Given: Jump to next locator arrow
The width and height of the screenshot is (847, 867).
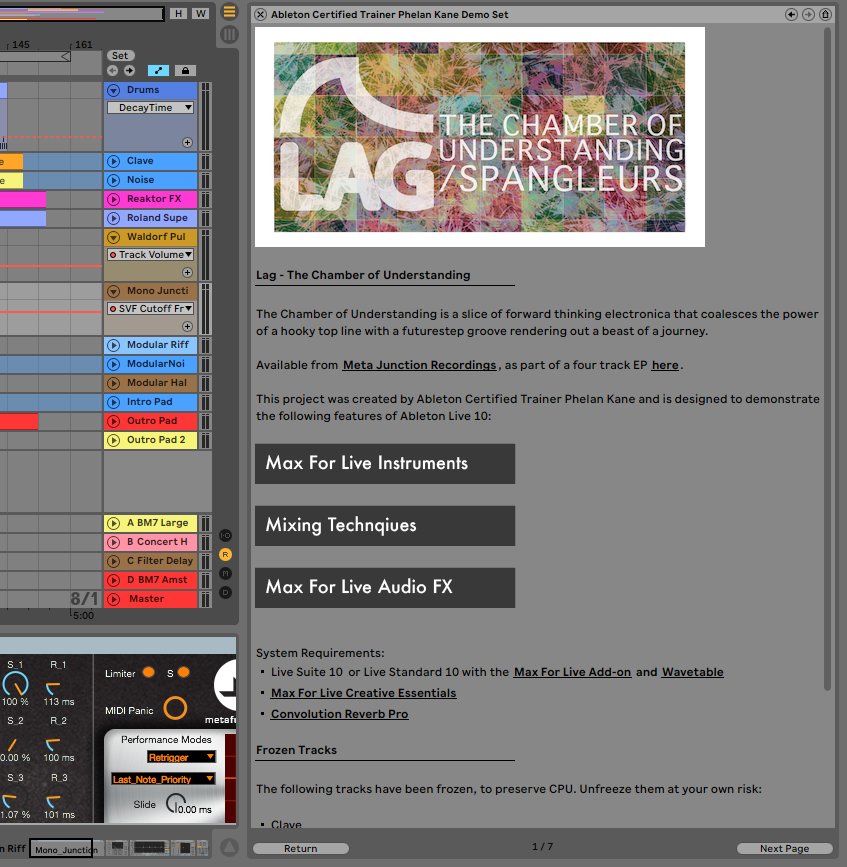Looking at the screenshot, I should (x=129, y=70).
